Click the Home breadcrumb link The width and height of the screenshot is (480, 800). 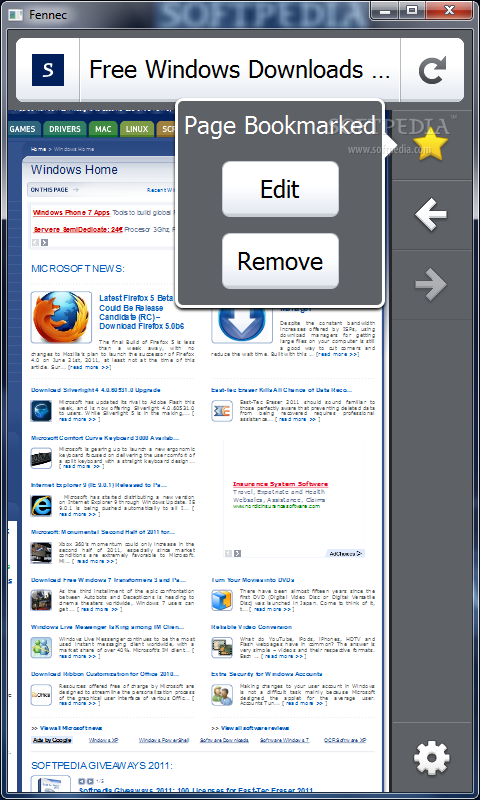[x=38, y=149]
